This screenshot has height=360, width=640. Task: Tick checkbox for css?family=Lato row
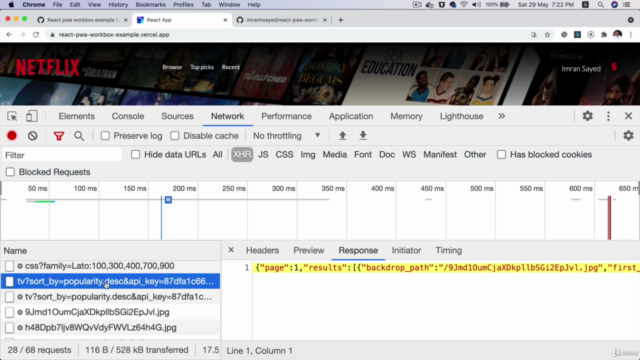9,266
